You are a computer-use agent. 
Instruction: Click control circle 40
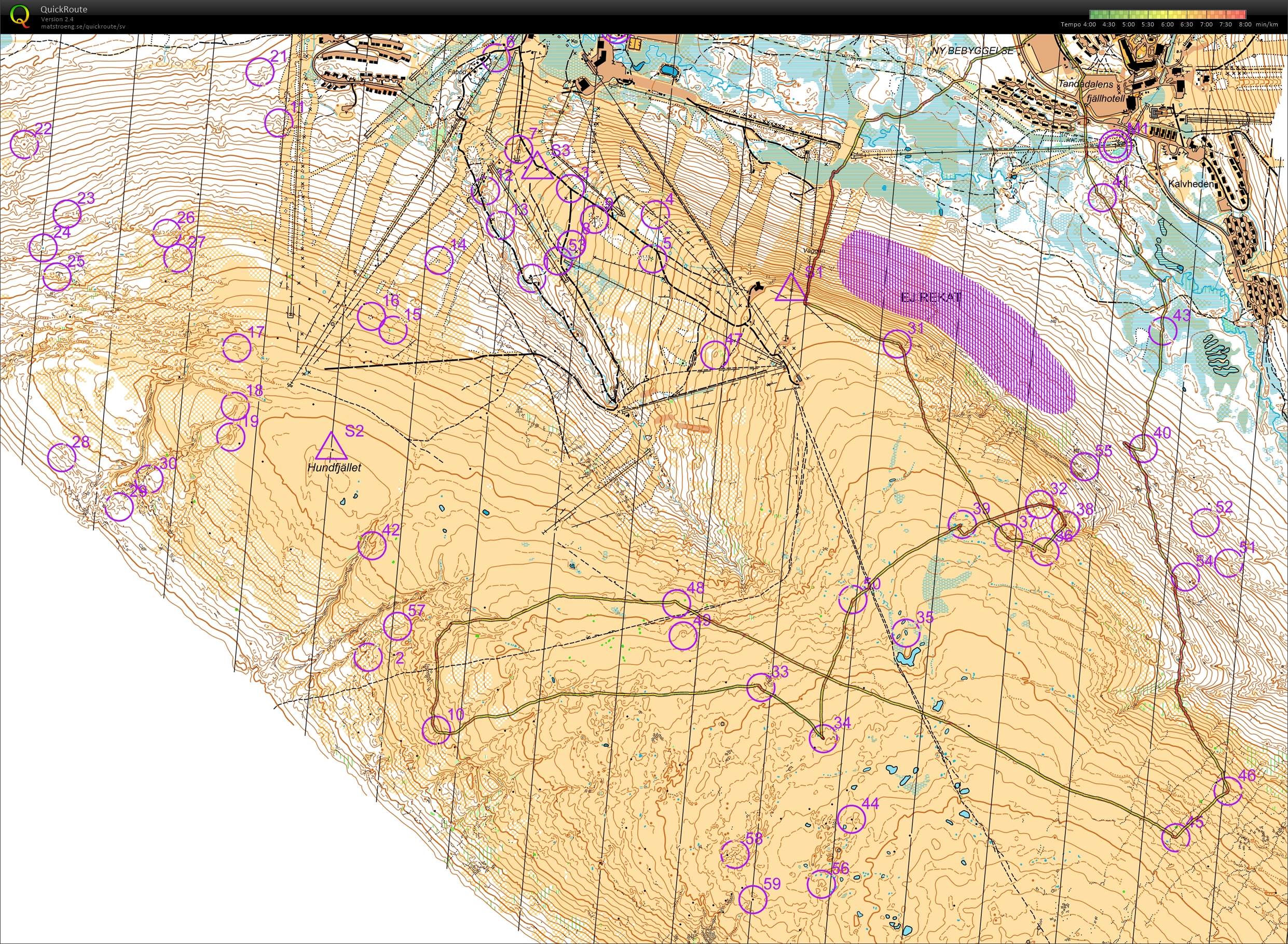point(1143,449)
